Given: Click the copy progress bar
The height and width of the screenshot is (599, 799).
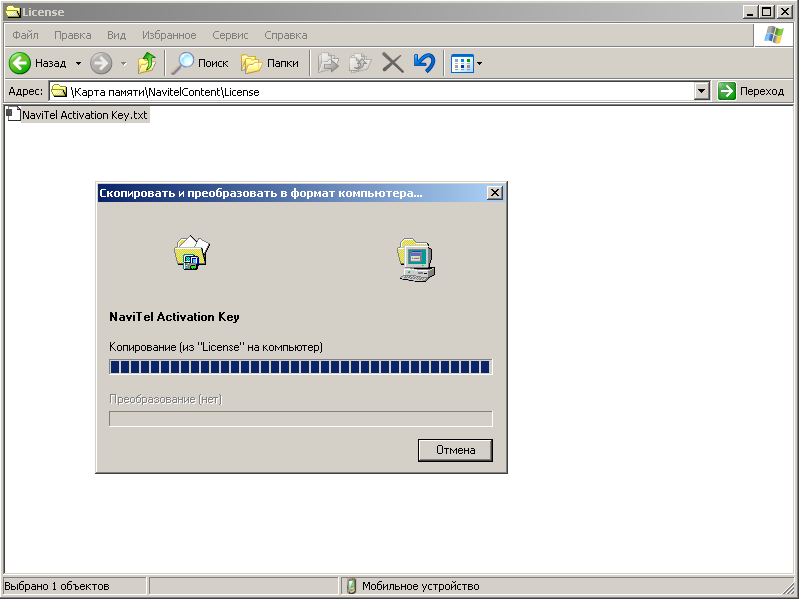Looking at the screenshot, I should 300,367.
